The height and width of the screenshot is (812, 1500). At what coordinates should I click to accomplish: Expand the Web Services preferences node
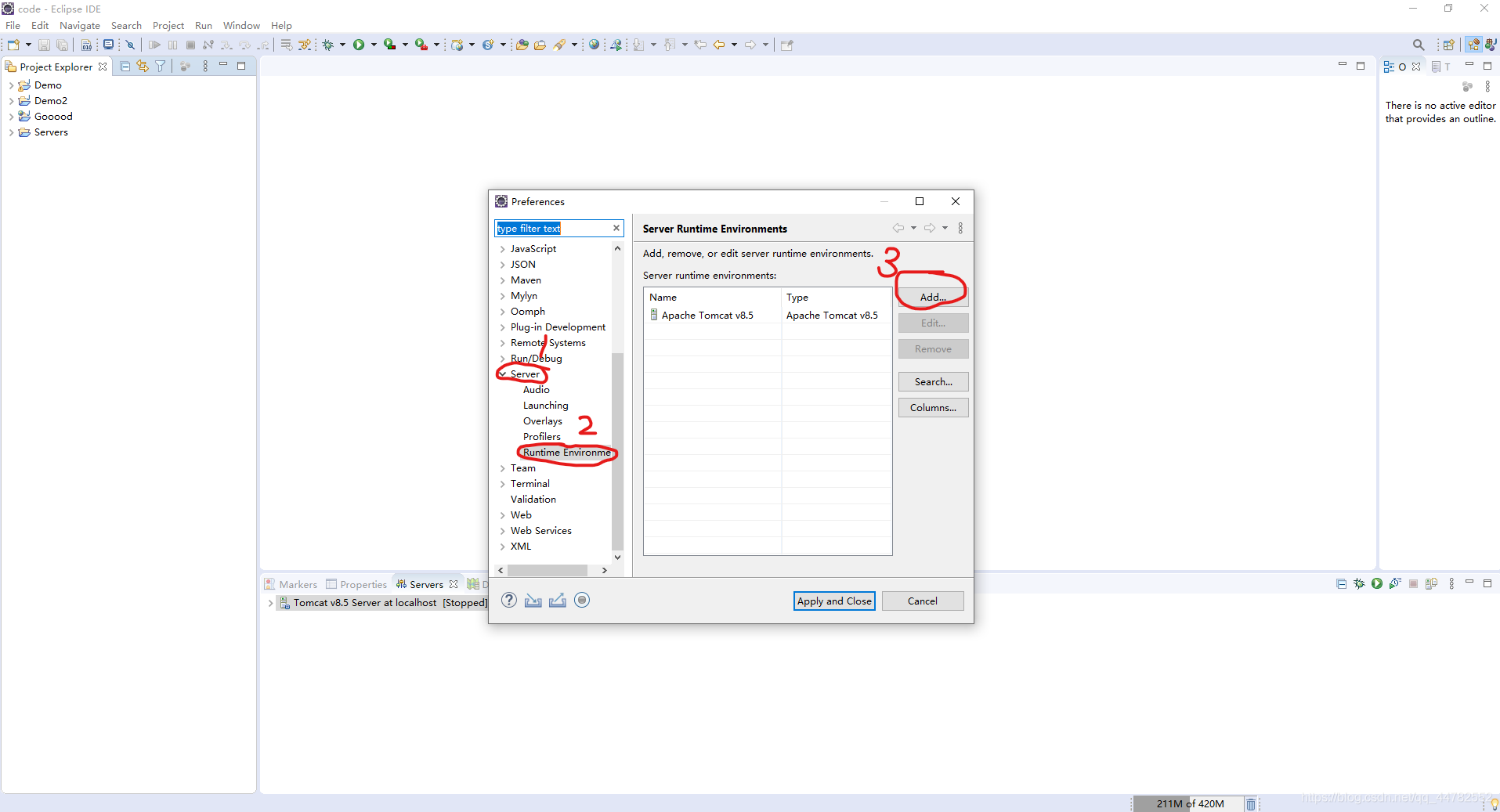[x=503, y=531]
